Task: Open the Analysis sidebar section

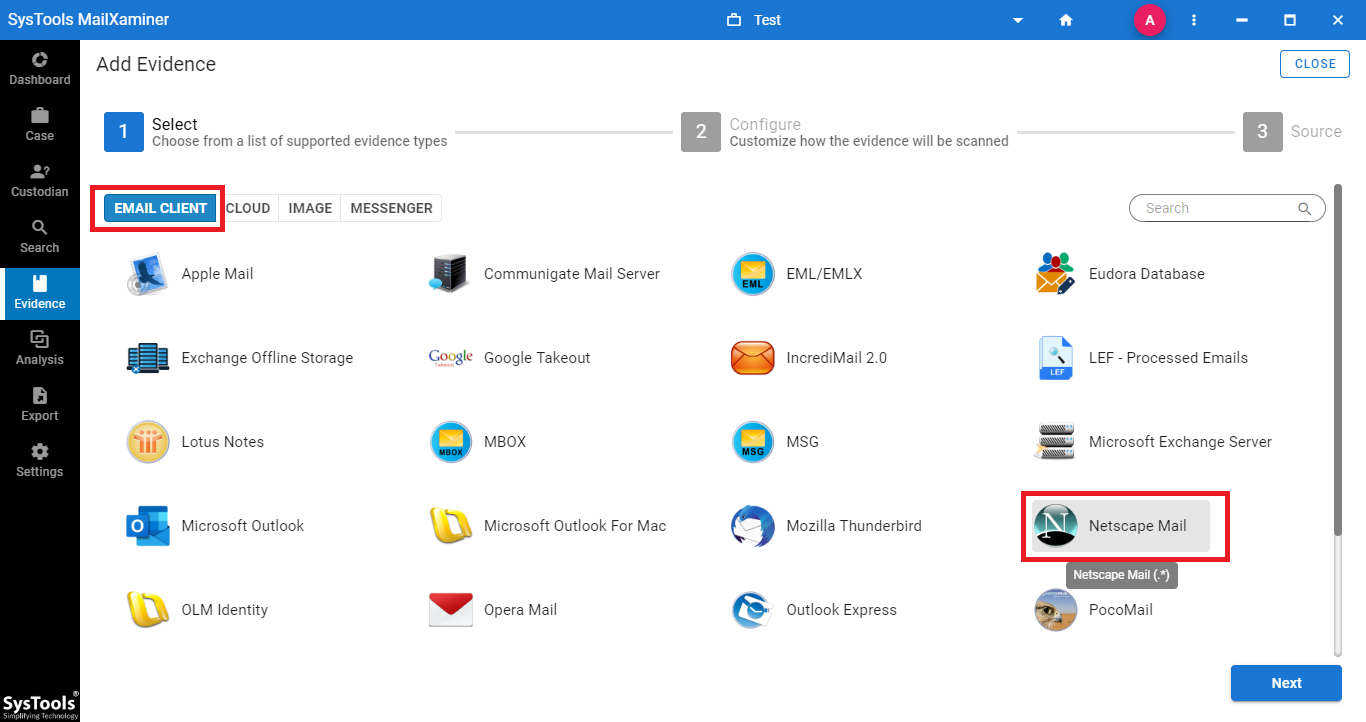Action: coord(40,348)
